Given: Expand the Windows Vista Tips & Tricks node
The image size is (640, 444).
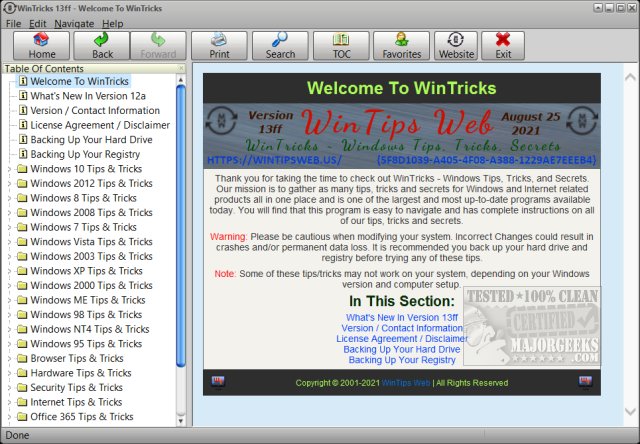Looking at the screenshot, I should pyautogui.click(x=9, y=242).
